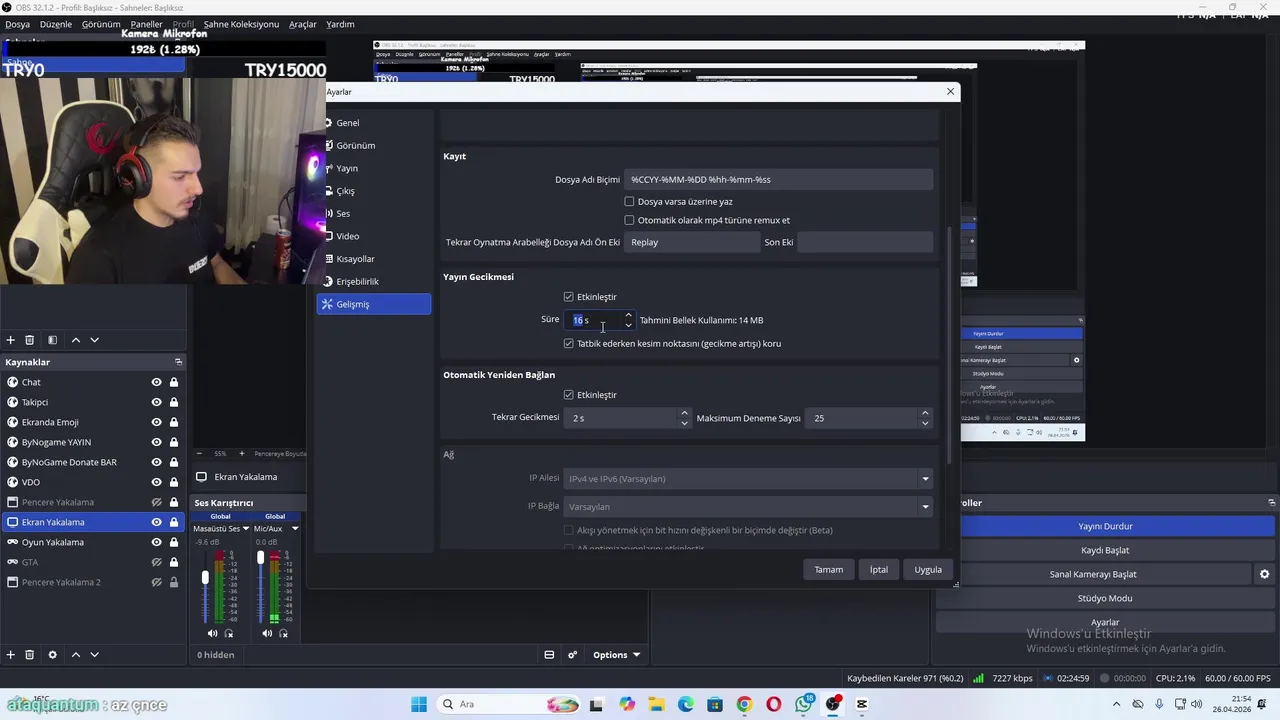Switch to Yayın settings category
1280x720 pixels.
[x=374, y=168]
